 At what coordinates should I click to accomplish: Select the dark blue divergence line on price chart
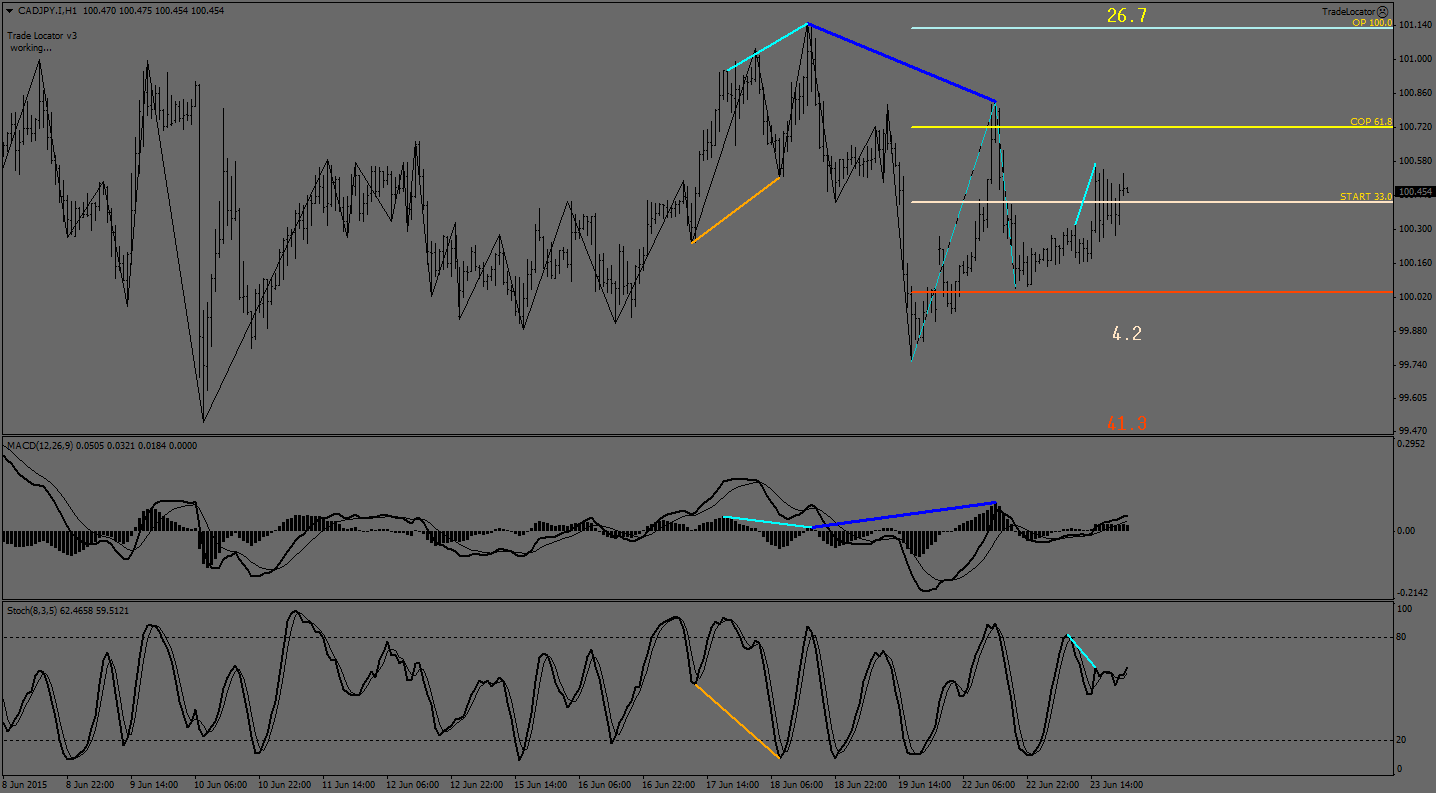point(900,61)
